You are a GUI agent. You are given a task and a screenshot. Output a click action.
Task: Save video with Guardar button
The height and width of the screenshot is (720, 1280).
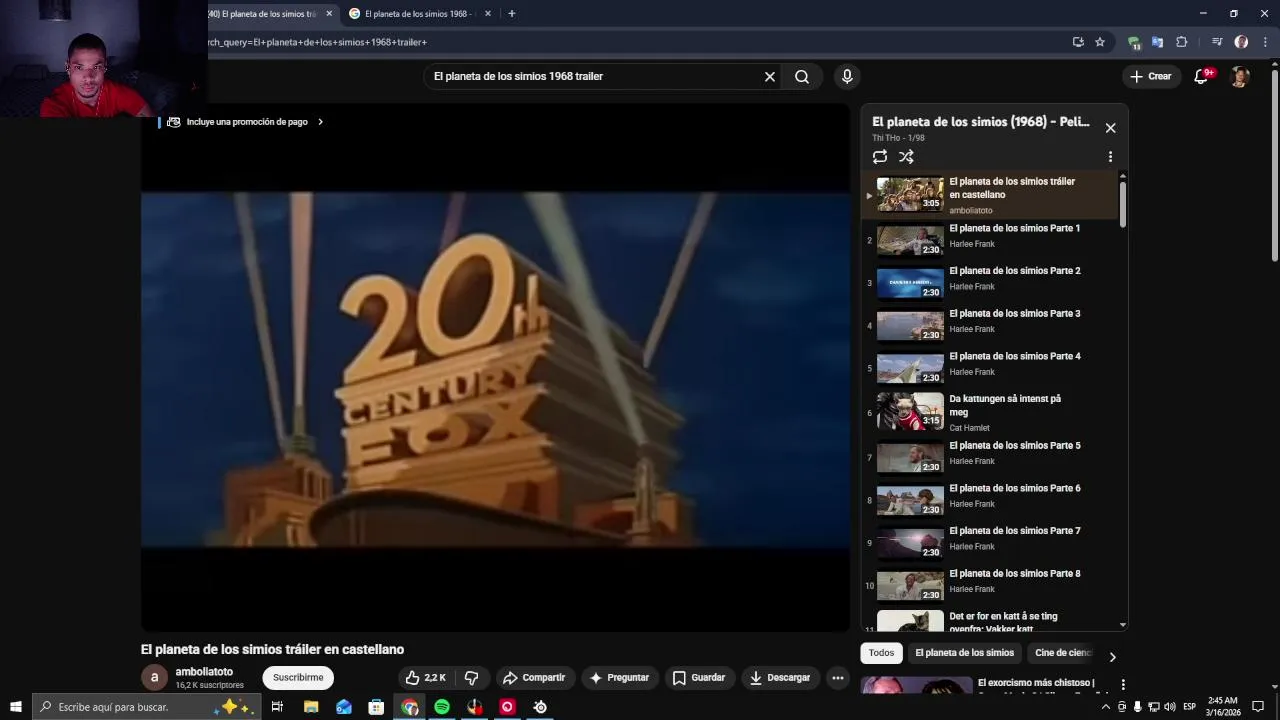(x=699, y=678)
